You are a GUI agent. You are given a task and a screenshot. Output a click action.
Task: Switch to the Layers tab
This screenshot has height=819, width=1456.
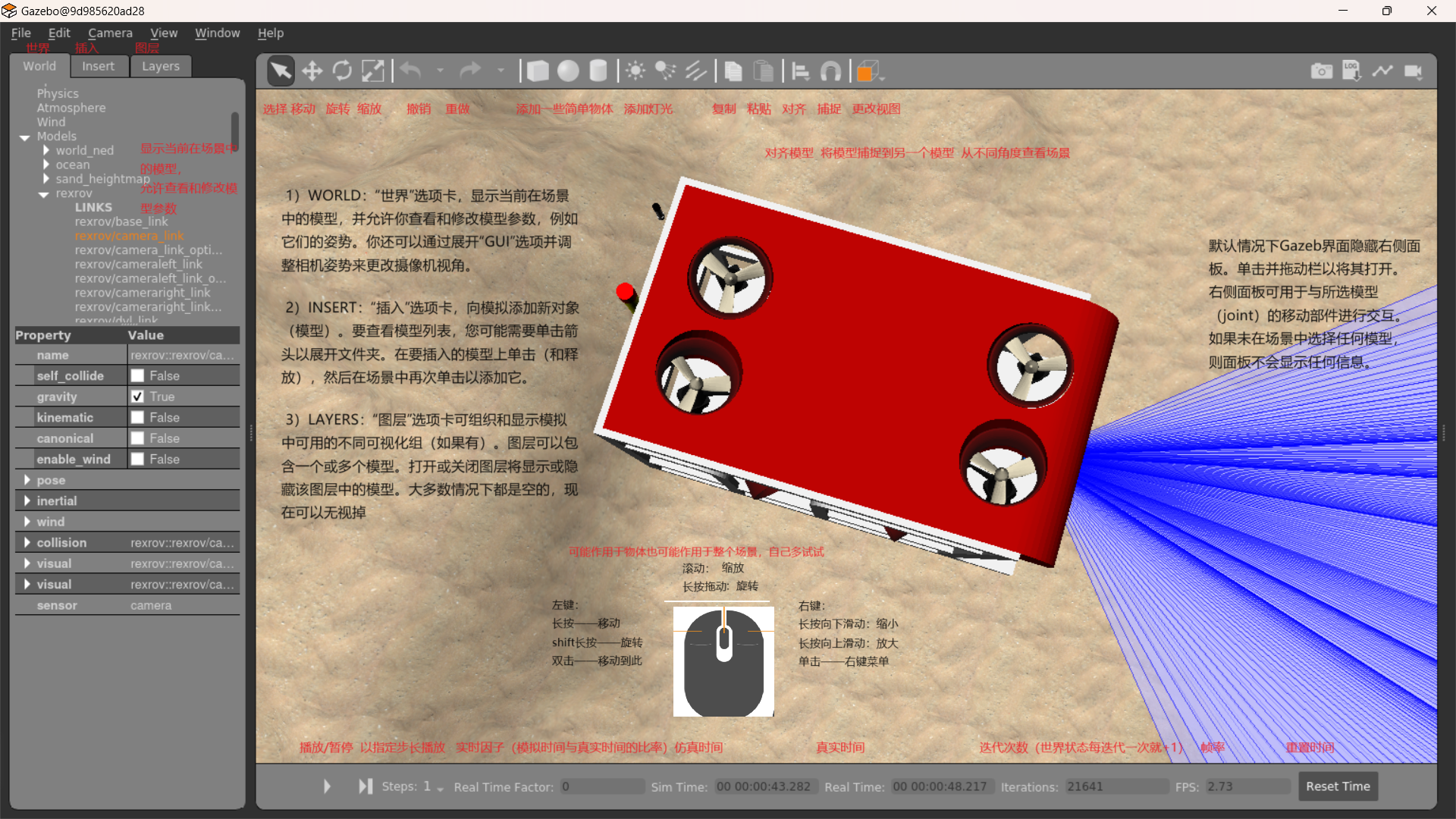pyautogui.click(x=160, y=66)
